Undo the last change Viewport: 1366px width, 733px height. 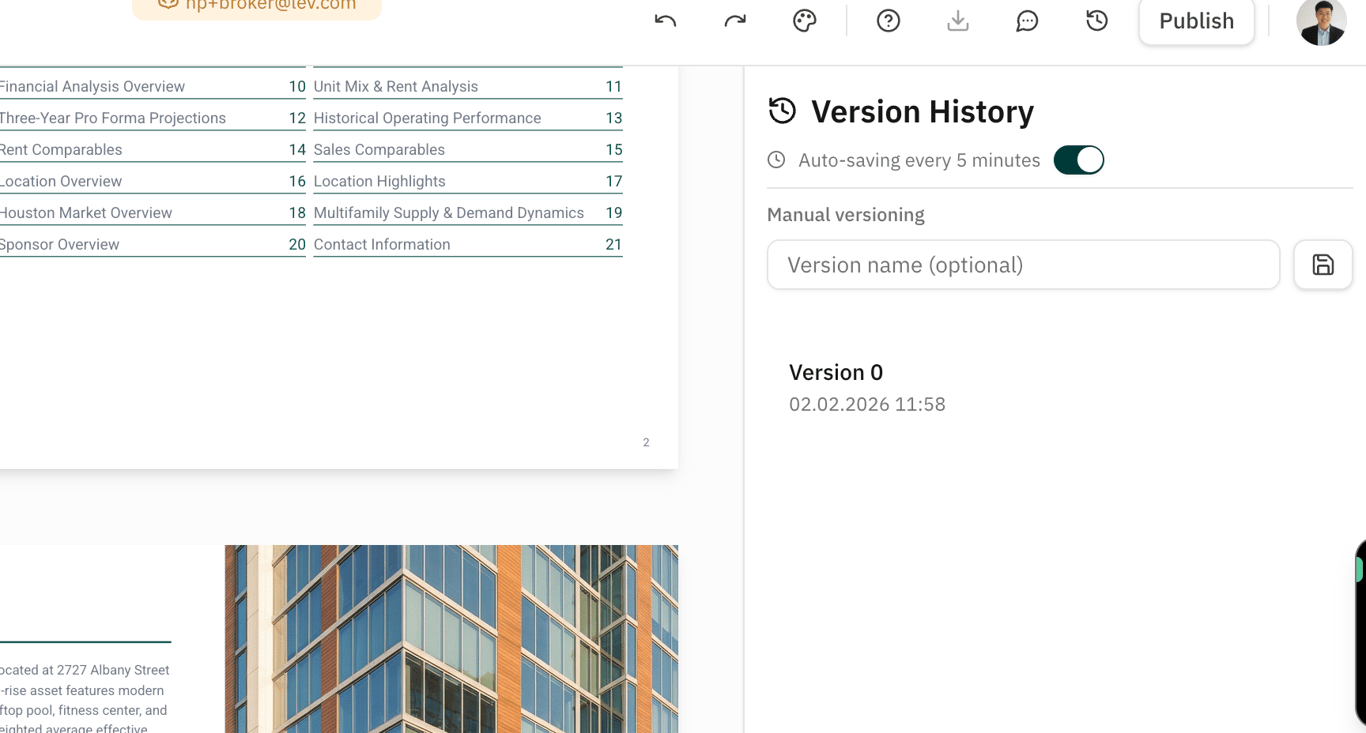(664, 20)
